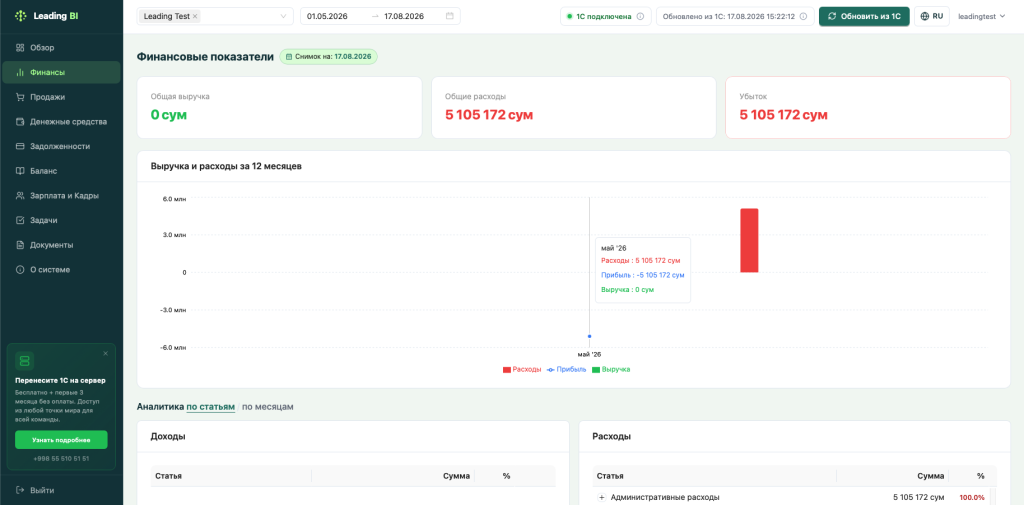Screen dimensions: 1024x505
Task: Click the info icon next to 1С подключена
Action: [640, 16]
